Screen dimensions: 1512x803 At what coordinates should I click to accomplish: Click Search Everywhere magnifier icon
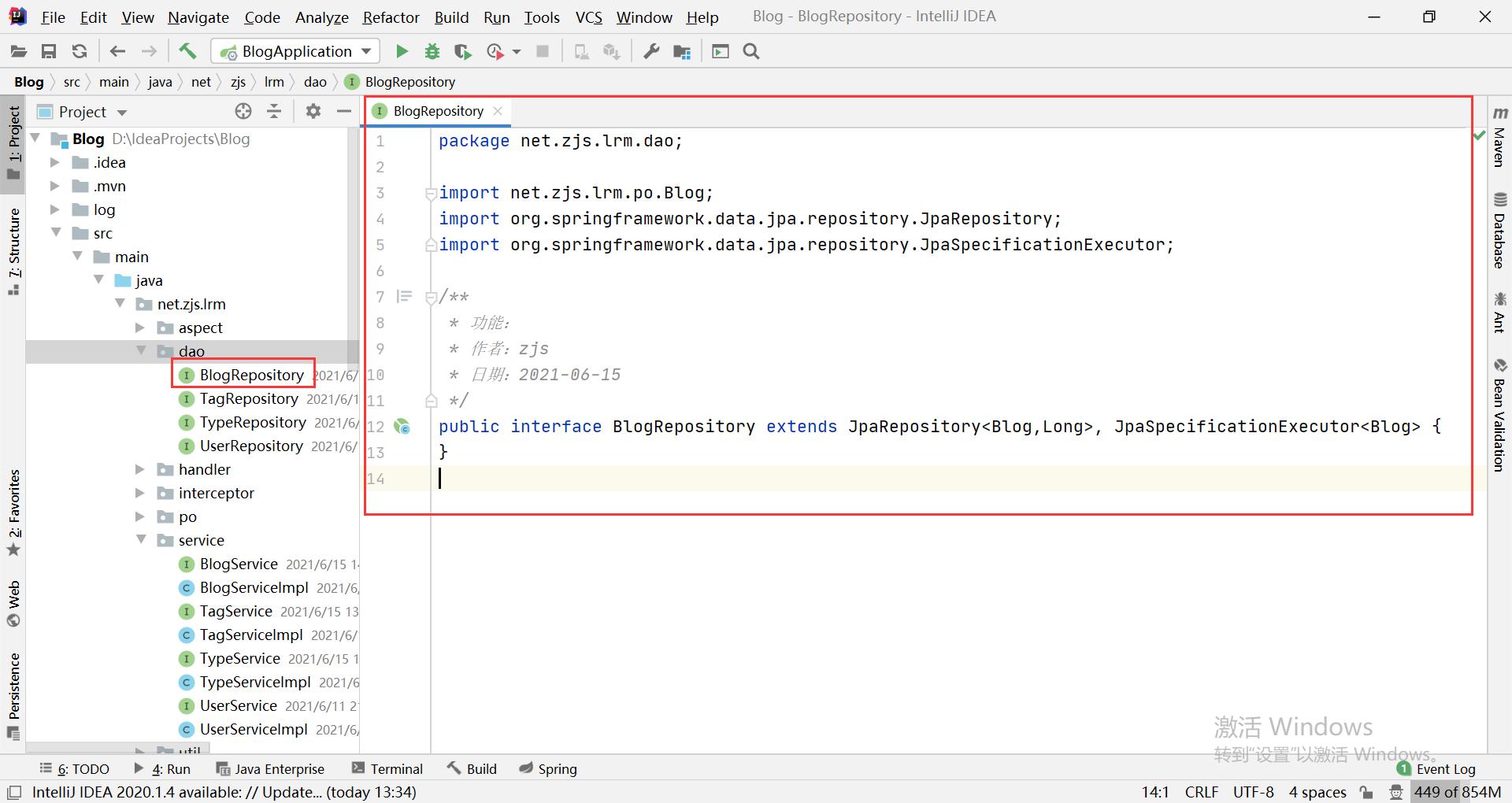[752, 52]
